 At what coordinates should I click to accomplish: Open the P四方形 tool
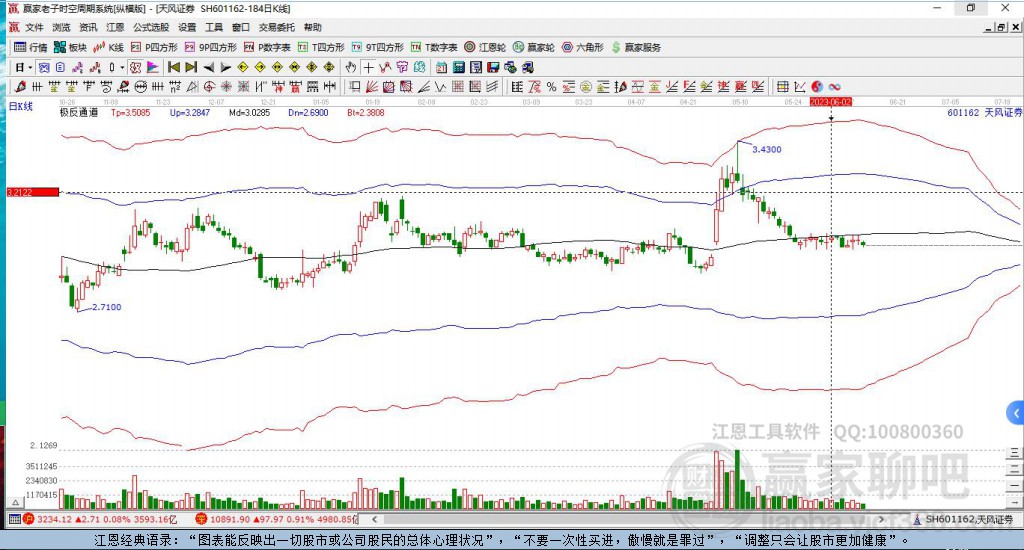[x=154, y=47]
